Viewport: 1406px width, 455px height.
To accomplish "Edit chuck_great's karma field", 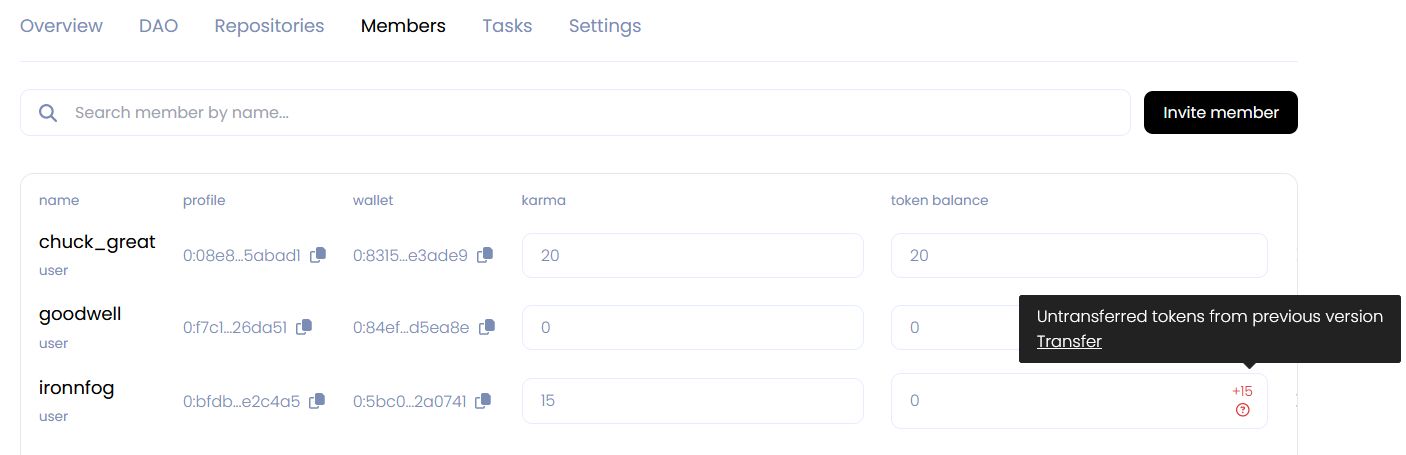I will [692, 256].
